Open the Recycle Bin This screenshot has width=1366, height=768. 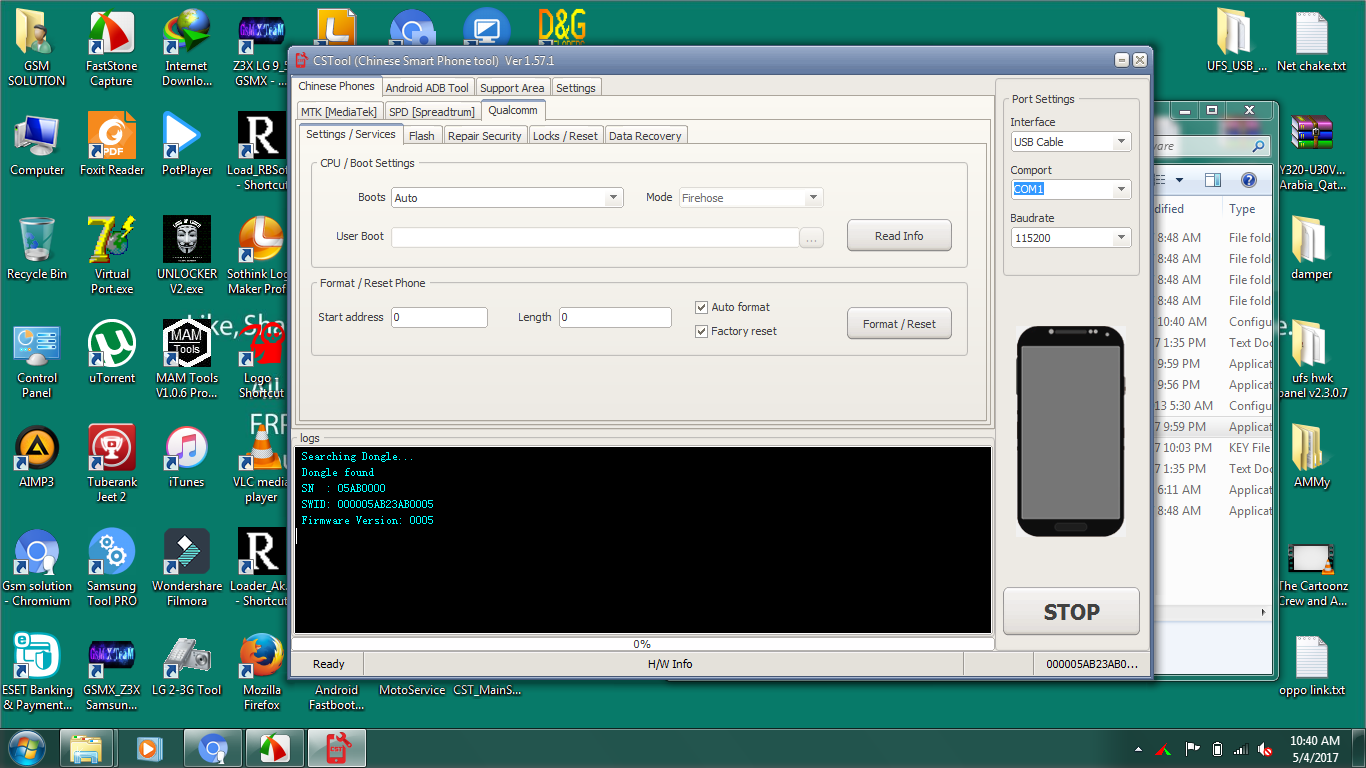(37, 248)
